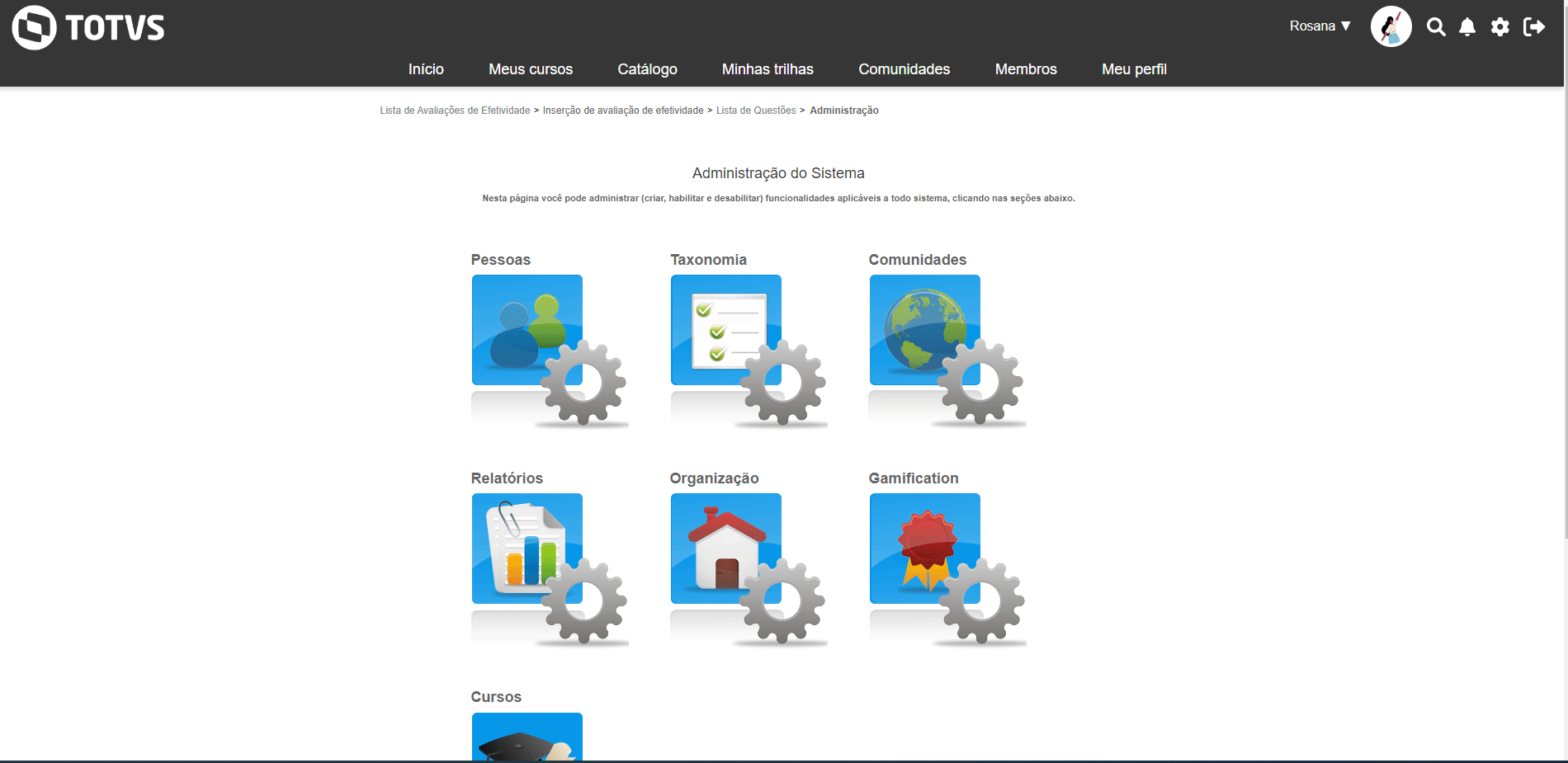Open the Organização house administration icon

749,569
